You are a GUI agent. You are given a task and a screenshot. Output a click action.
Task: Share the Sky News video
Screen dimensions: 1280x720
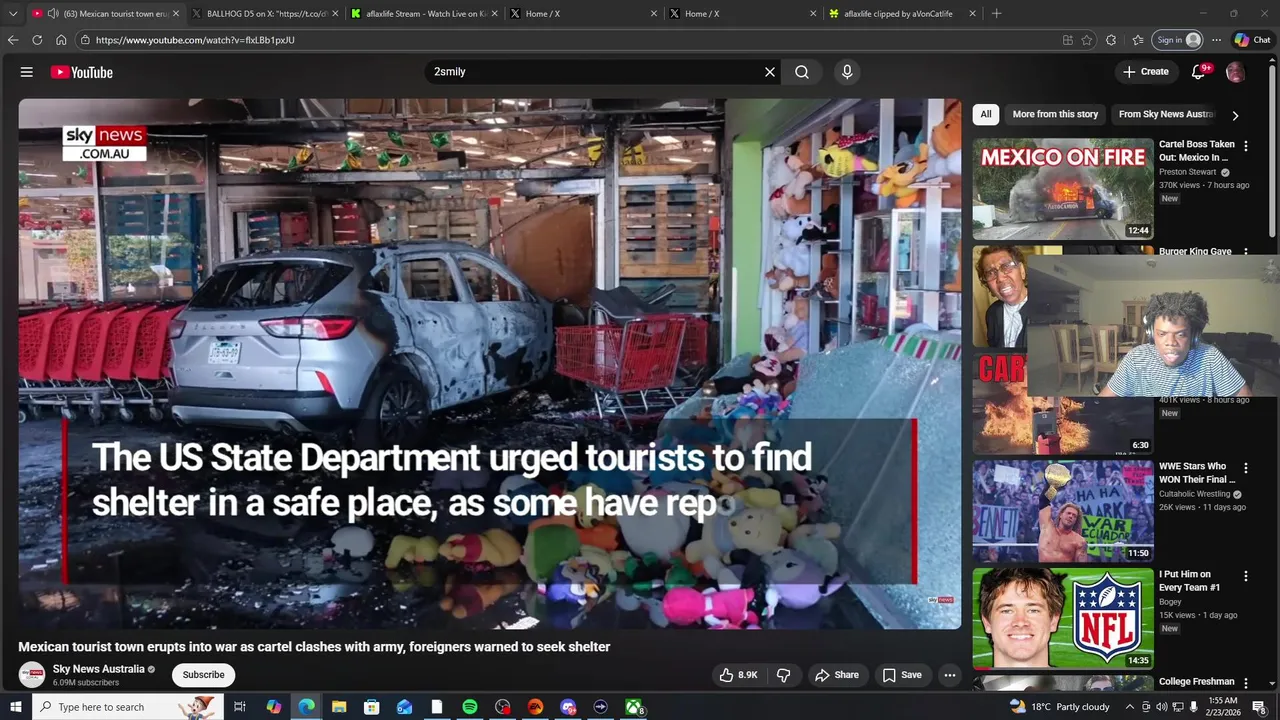coord(836,675)
